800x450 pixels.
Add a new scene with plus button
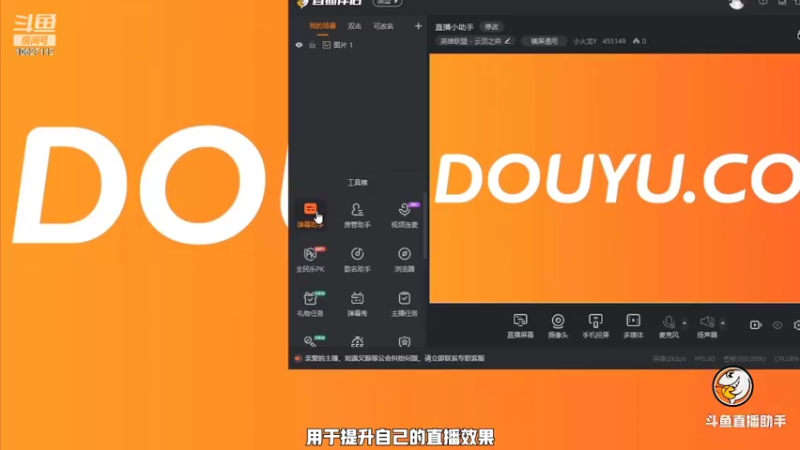pyautogui.click(x=418, y=26)
